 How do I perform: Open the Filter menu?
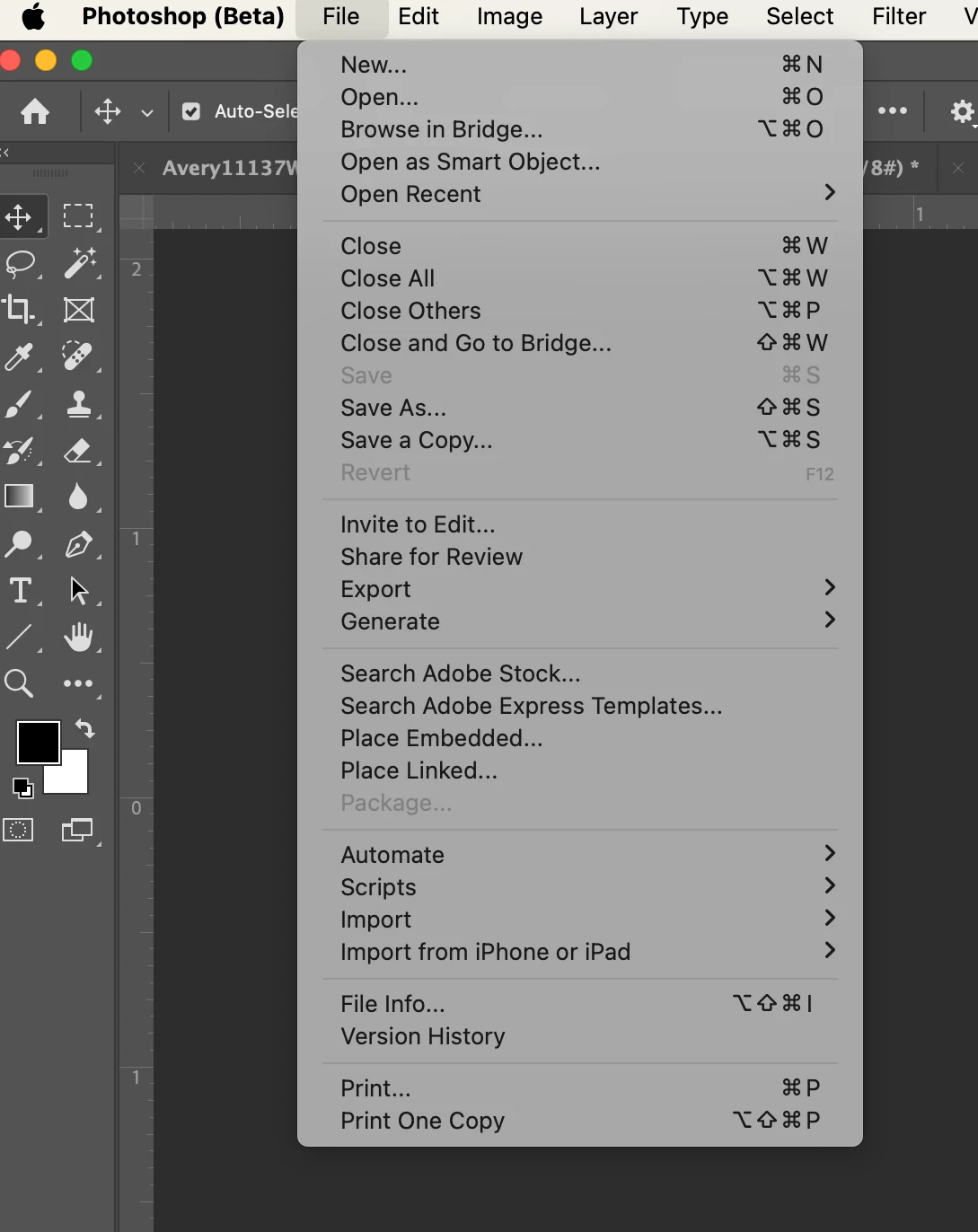(x=899, y=16)
